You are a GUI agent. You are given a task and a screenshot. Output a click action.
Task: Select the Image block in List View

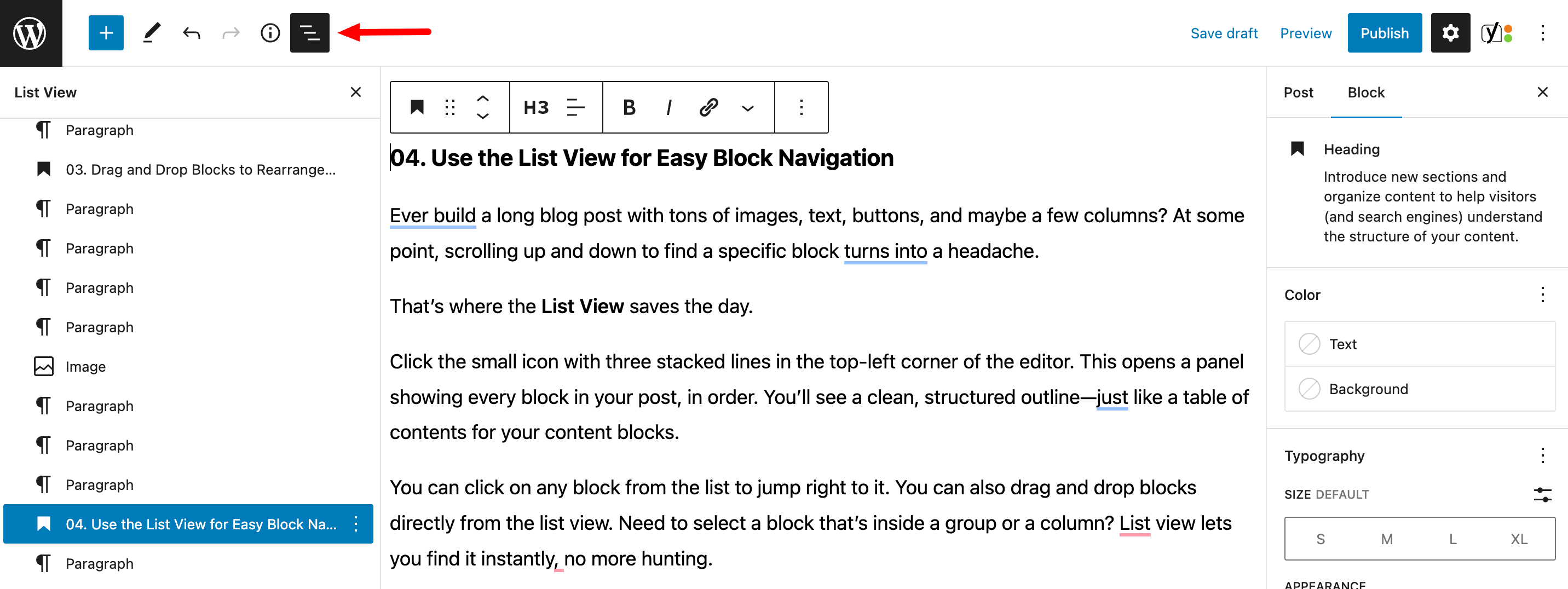pyautogui.click(x=188, y=366)
